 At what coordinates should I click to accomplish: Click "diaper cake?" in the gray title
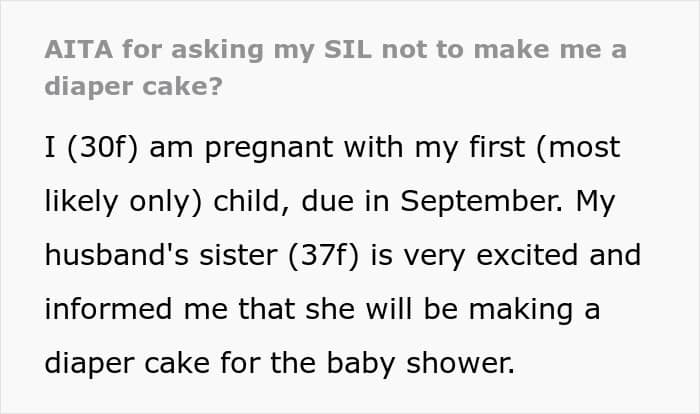[x=135, y=85]
